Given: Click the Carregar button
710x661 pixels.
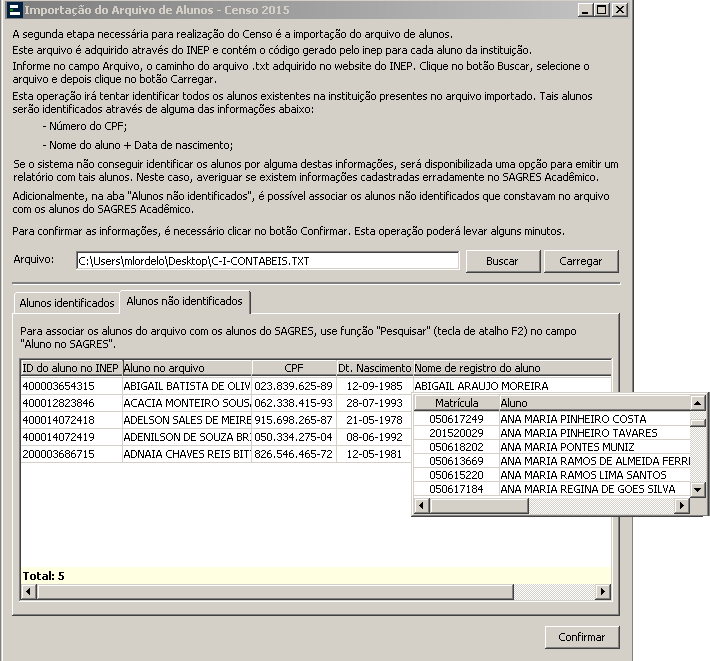Looking at the screenshot, I should [581, 261].
